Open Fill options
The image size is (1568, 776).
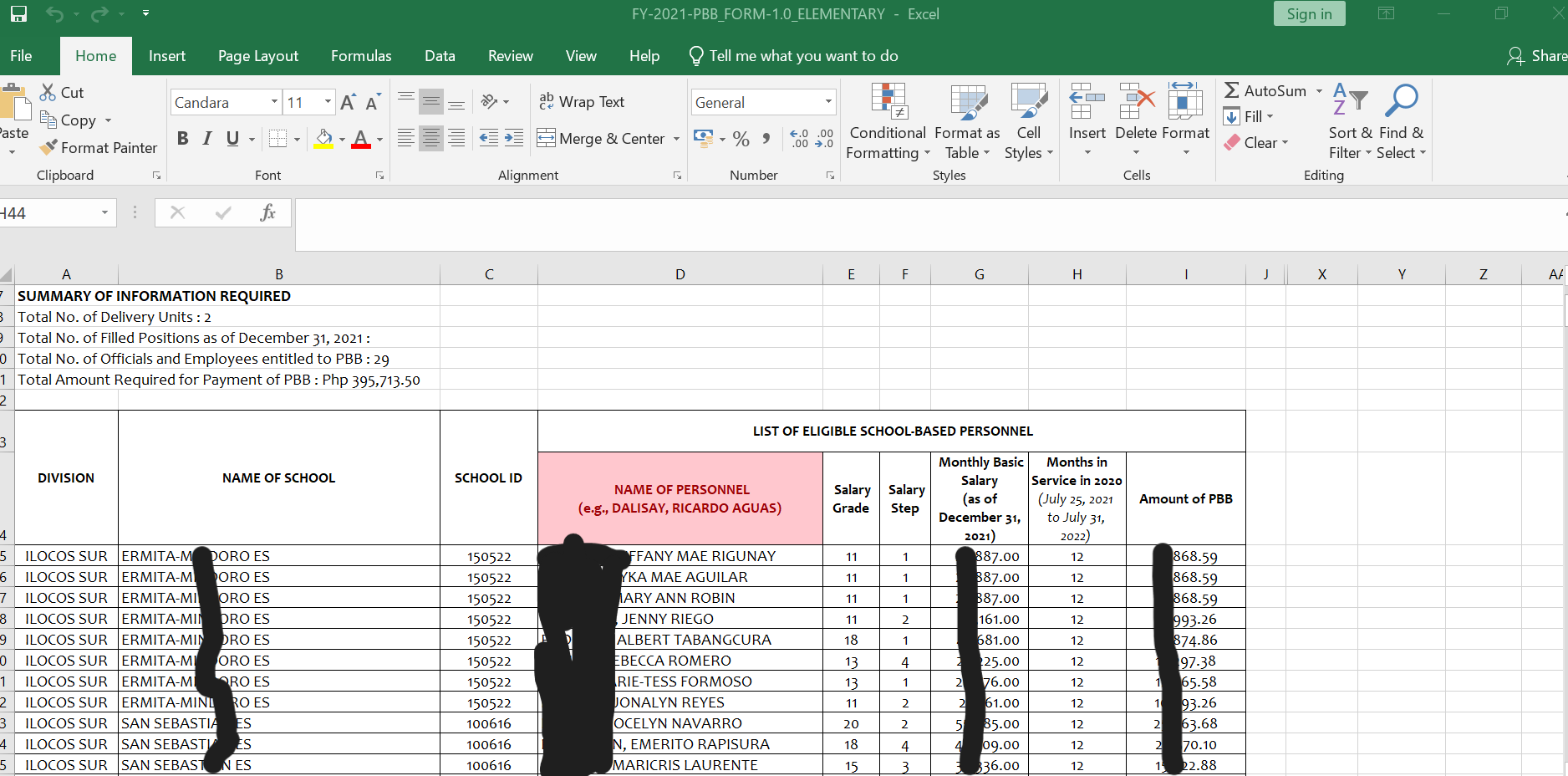(x=1247, y=117)
